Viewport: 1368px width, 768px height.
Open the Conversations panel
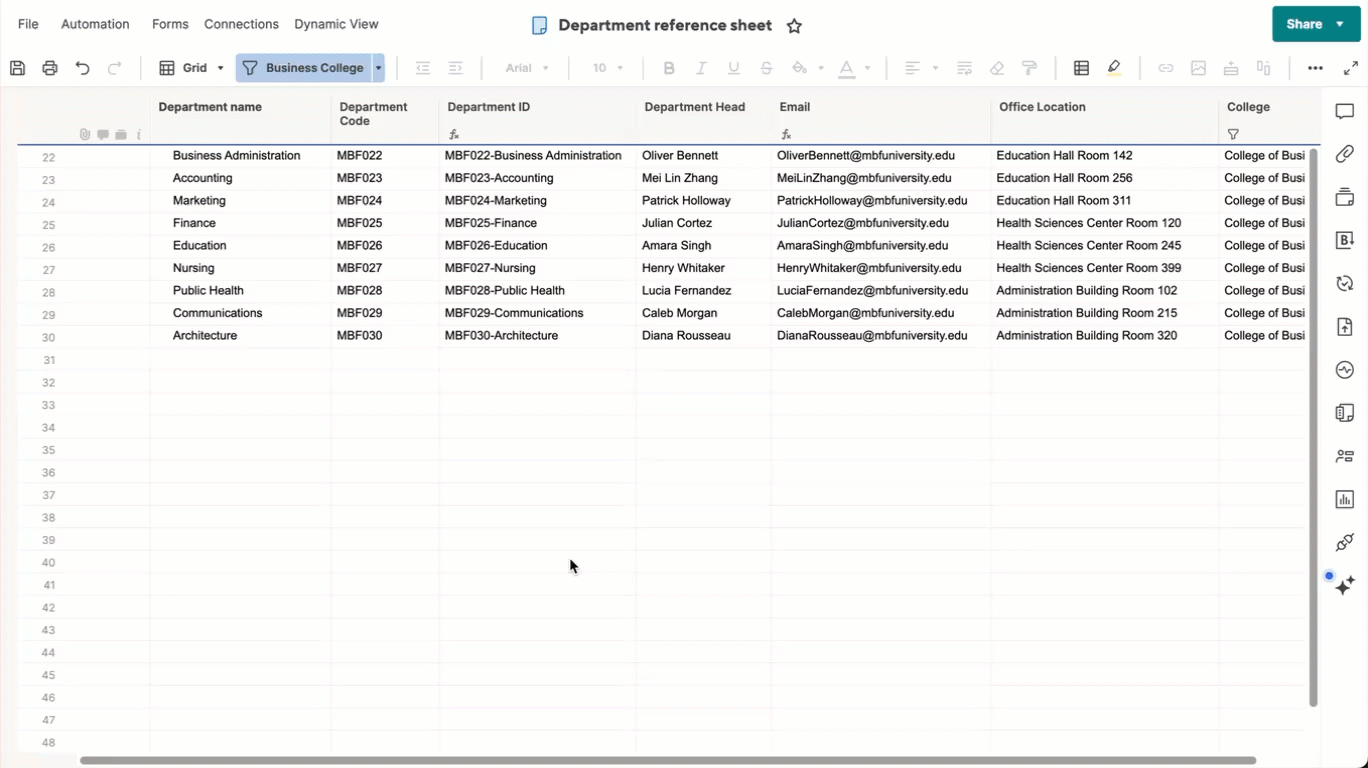click(1344, 111)
